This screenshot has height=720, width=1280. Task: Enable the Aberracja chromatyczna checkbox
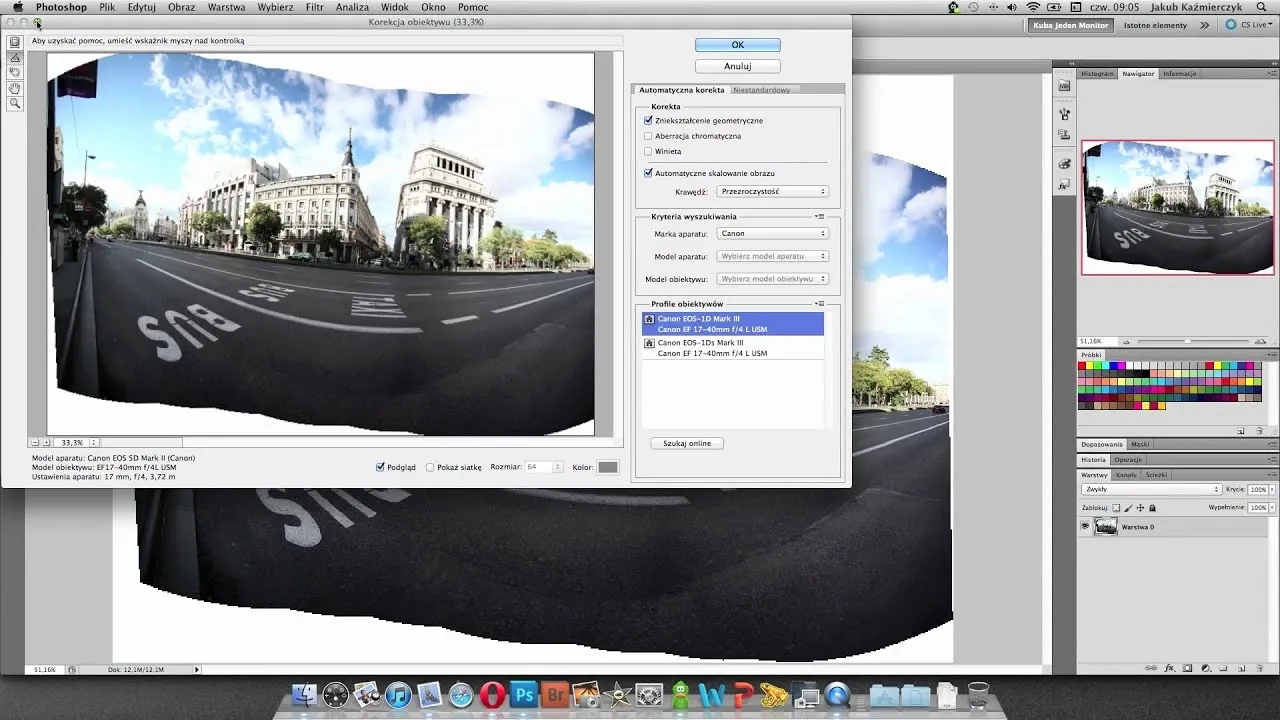point(649,135)
